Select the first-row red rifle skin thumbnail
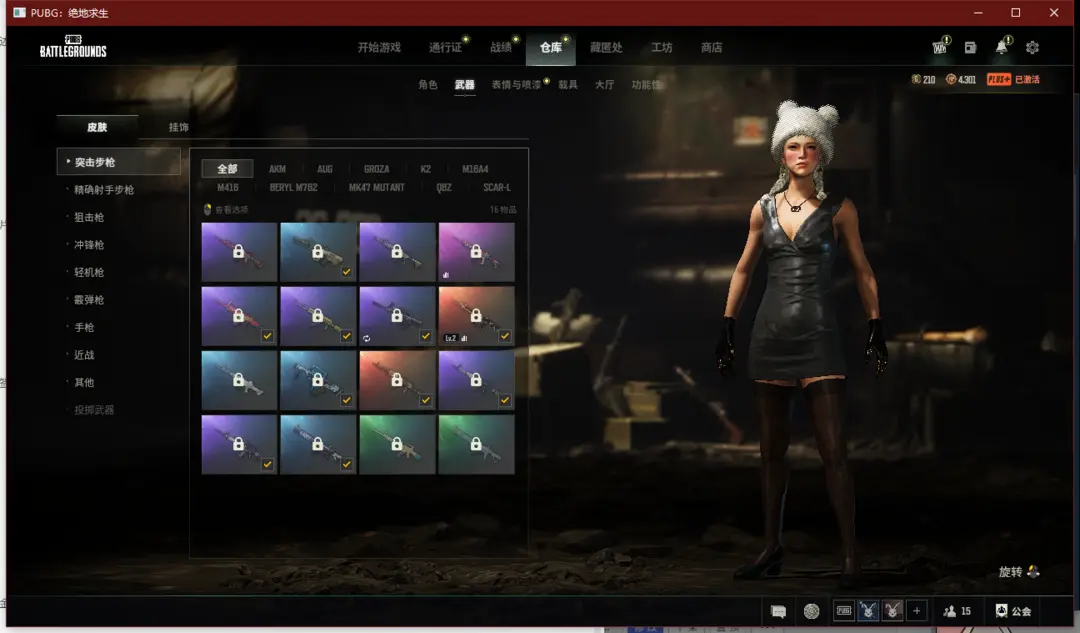This screenshot has height=633, width=1080. pyautogui.click(x=239, y=252)
